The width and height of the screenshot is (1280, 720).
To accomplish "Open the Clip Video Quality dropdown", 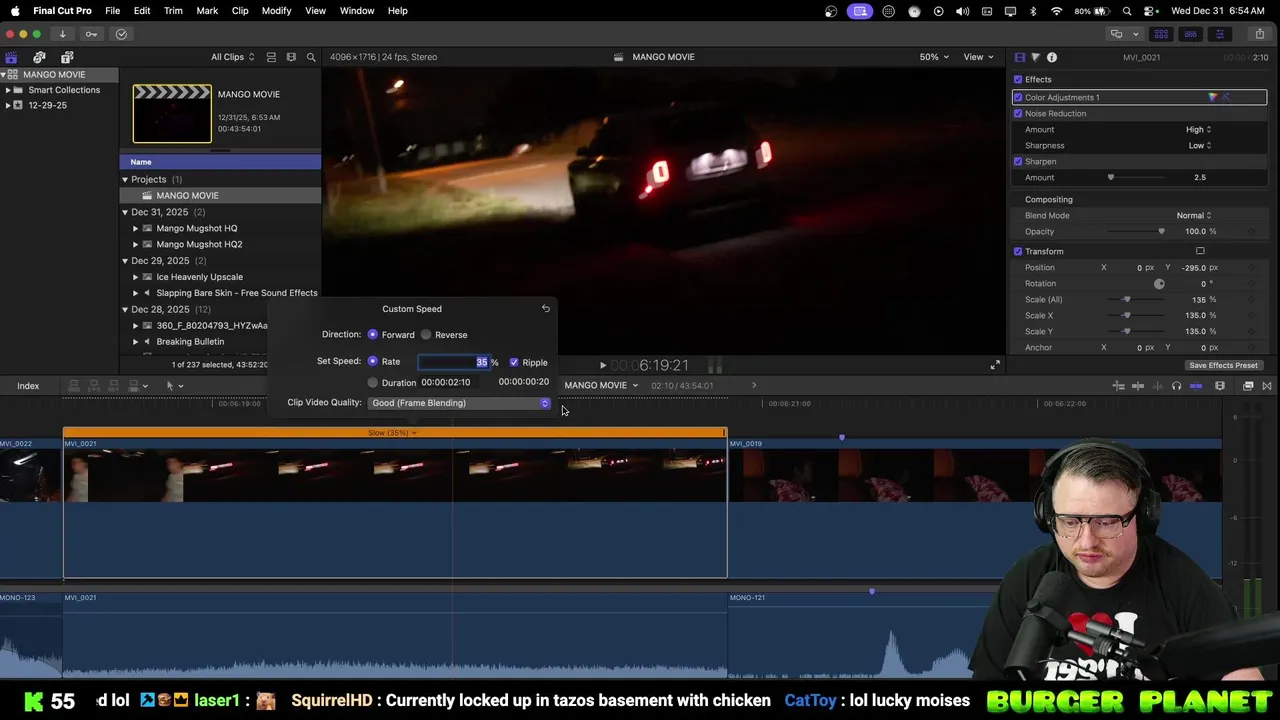I will pyautogui.click(x=459, y=403).
